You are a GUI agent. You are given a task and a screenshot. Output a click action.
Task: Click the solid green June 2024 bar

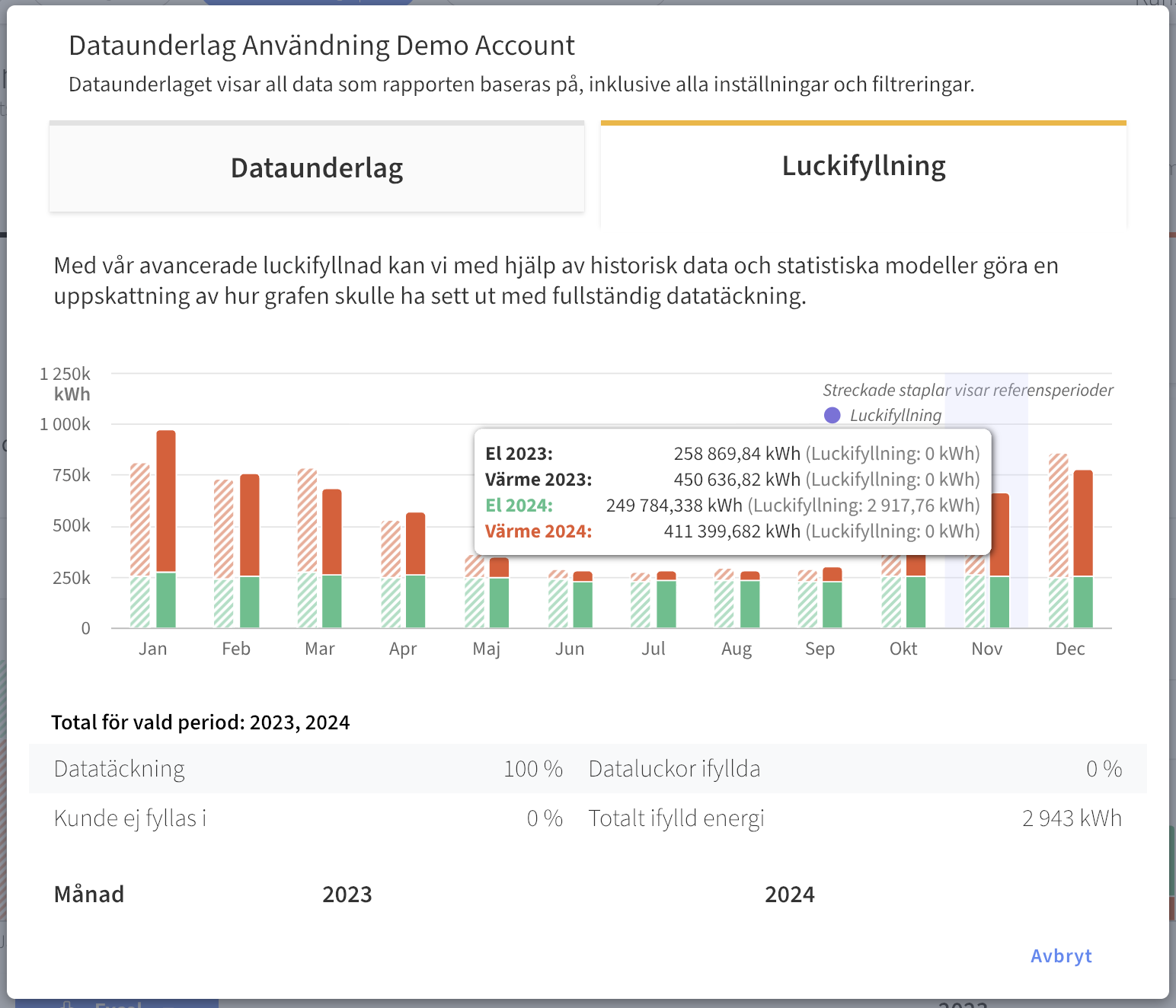coord(583,604)
